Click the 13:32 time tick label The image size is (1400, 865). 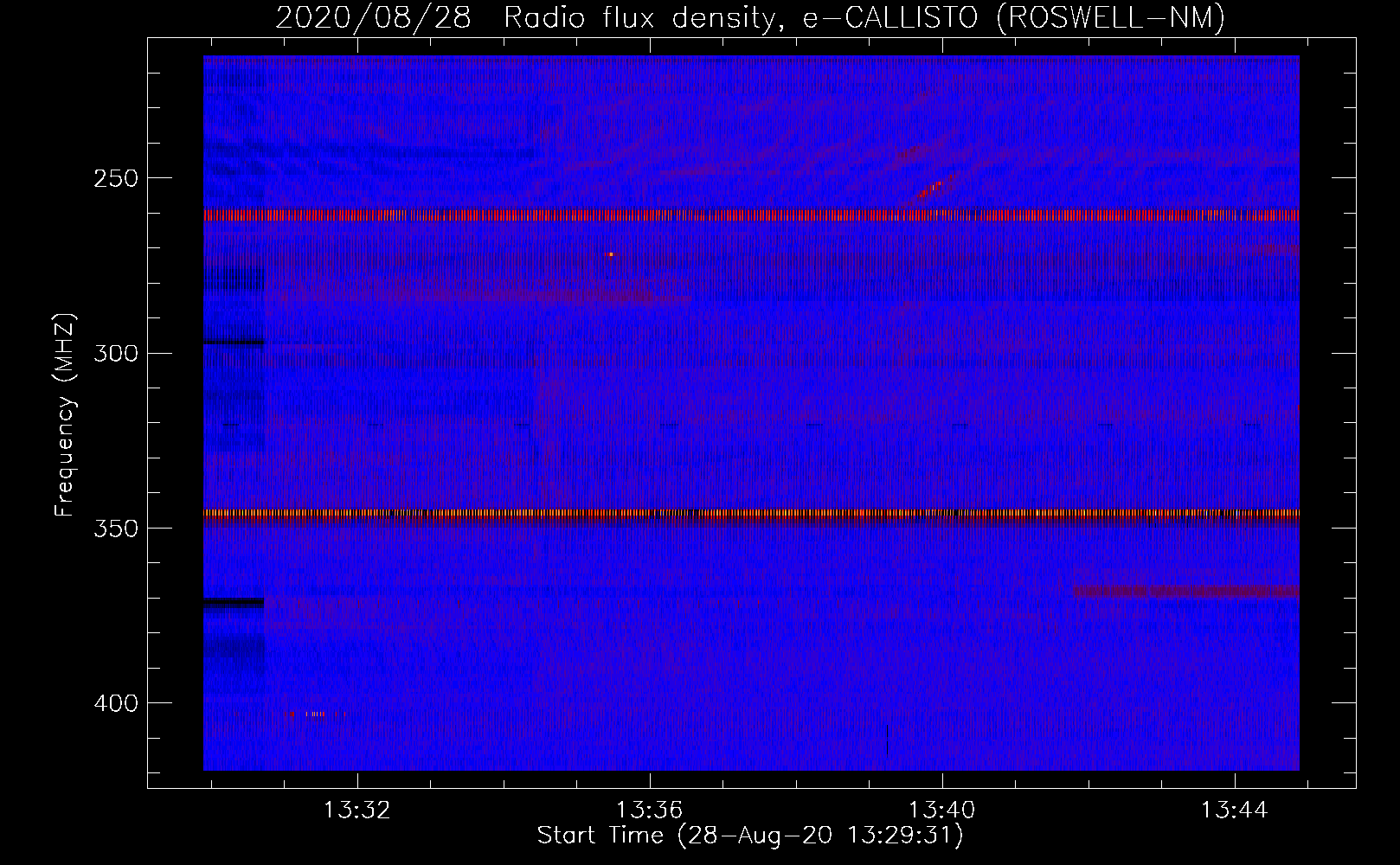tap(356, 810)
